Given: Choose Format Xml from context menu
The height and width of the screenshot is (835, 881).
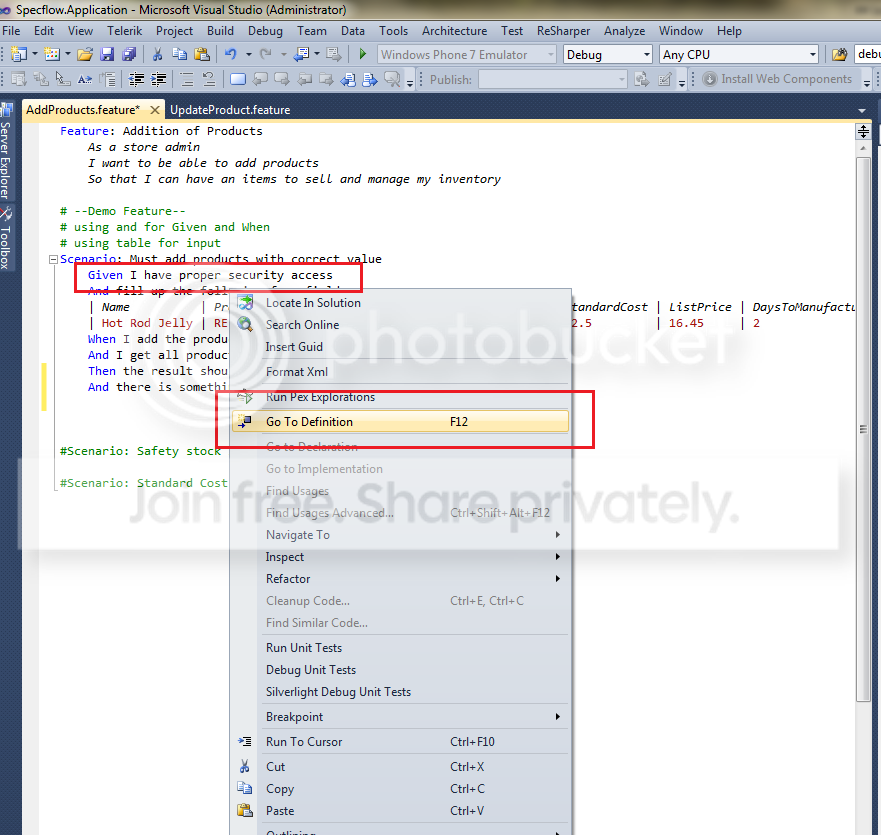Looking at the screenshot, I should [x=400, y=371].
